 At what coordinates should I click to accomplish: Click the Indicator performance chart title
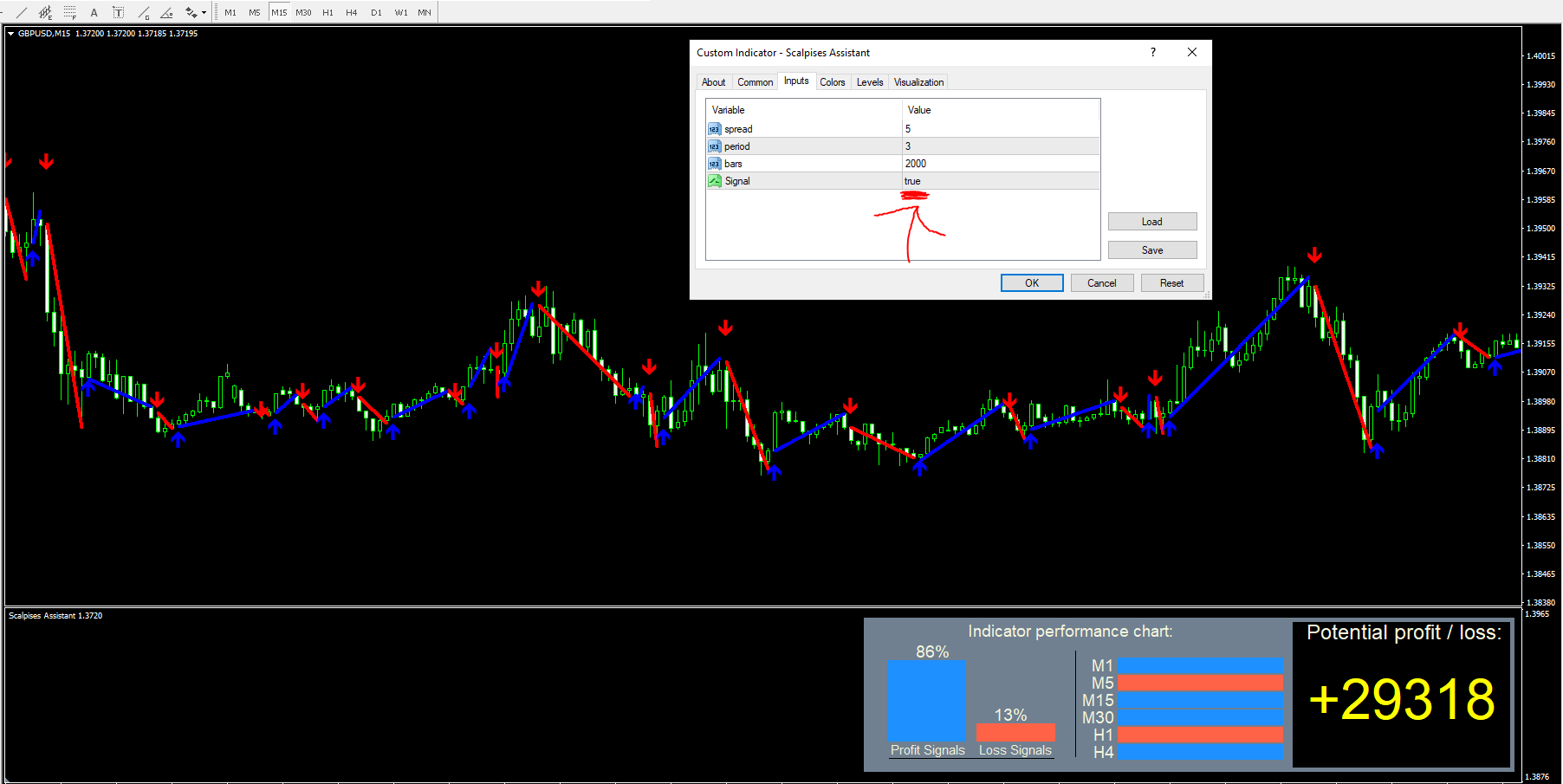click(x=1070, y=632)
